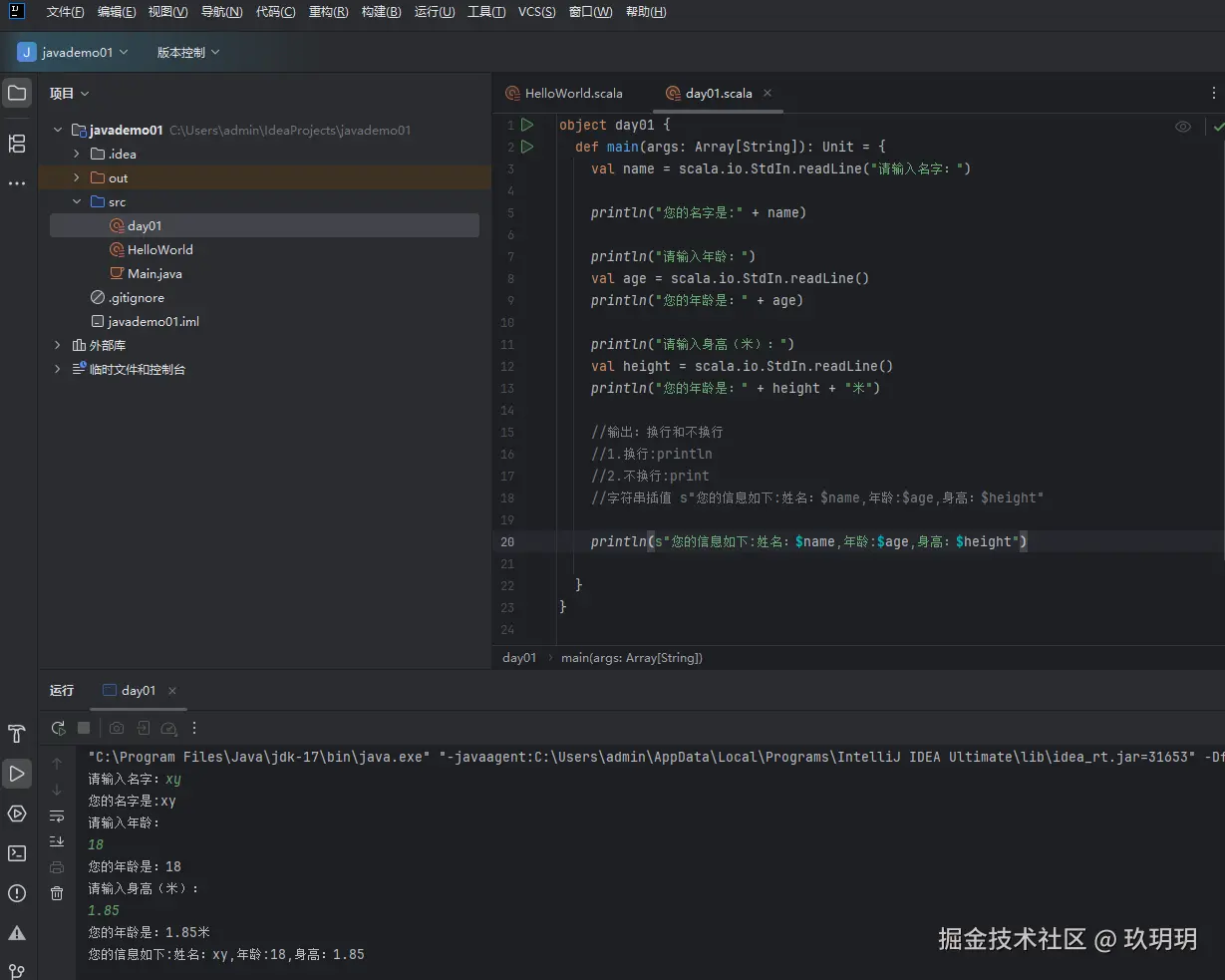Toggle scroll to end in console

coord(57,841)
